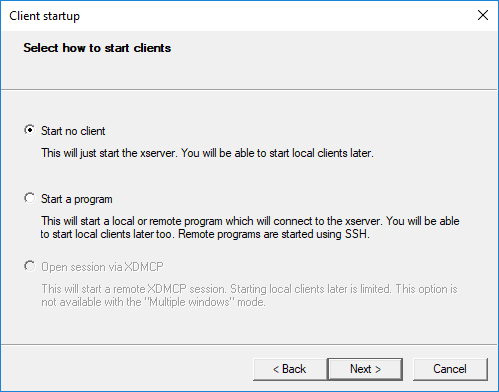Select the Start no client radio button

[x=30, y=130]
